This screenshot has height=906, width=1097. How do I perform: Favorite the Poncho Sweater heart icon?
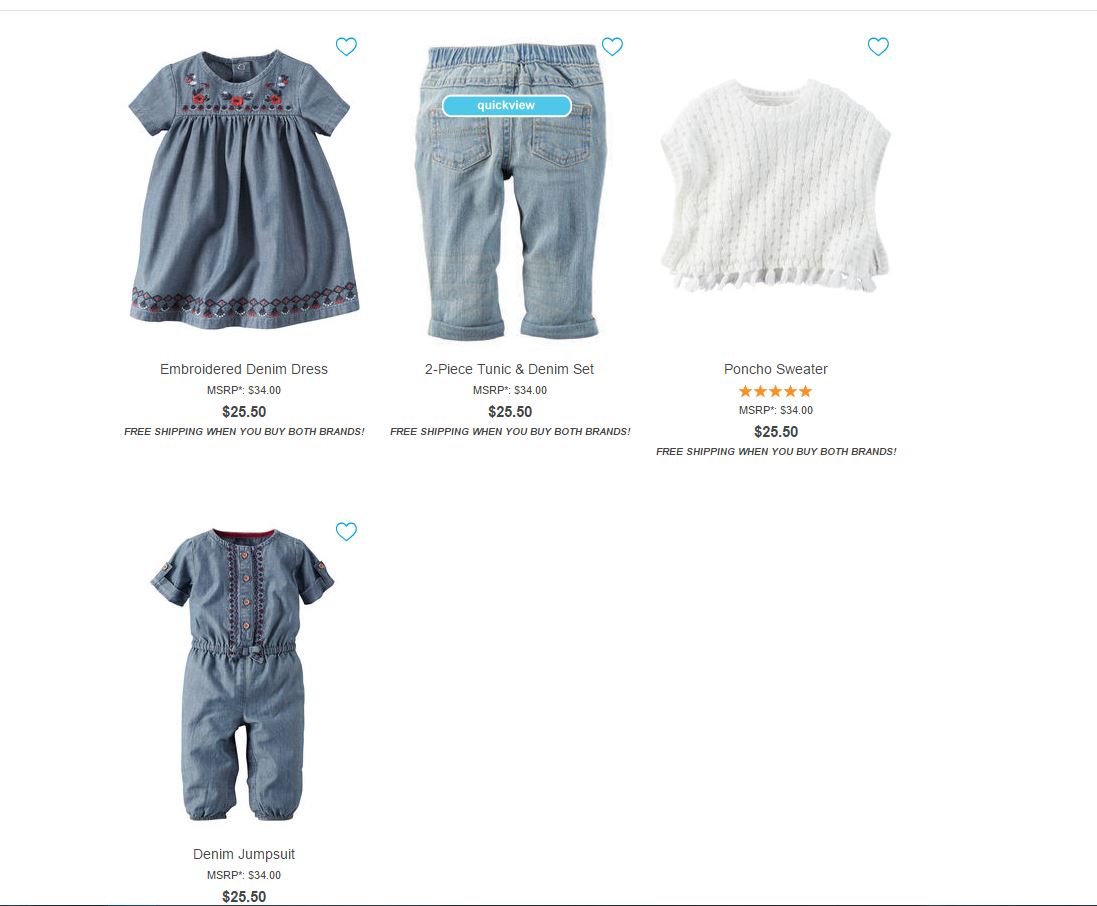coord(878,47)
